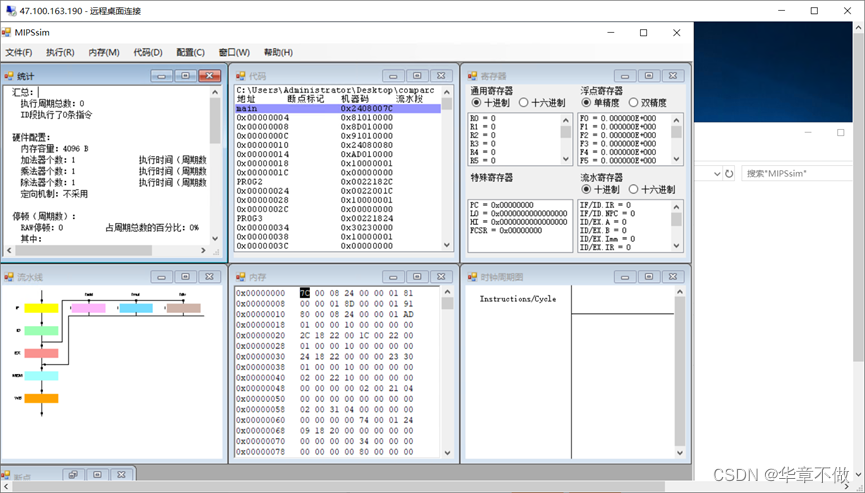Image resolution: width=865 pixels, height=493 pixels.
Task: Click the F0 floating register entry
Action: click(618, 118)
